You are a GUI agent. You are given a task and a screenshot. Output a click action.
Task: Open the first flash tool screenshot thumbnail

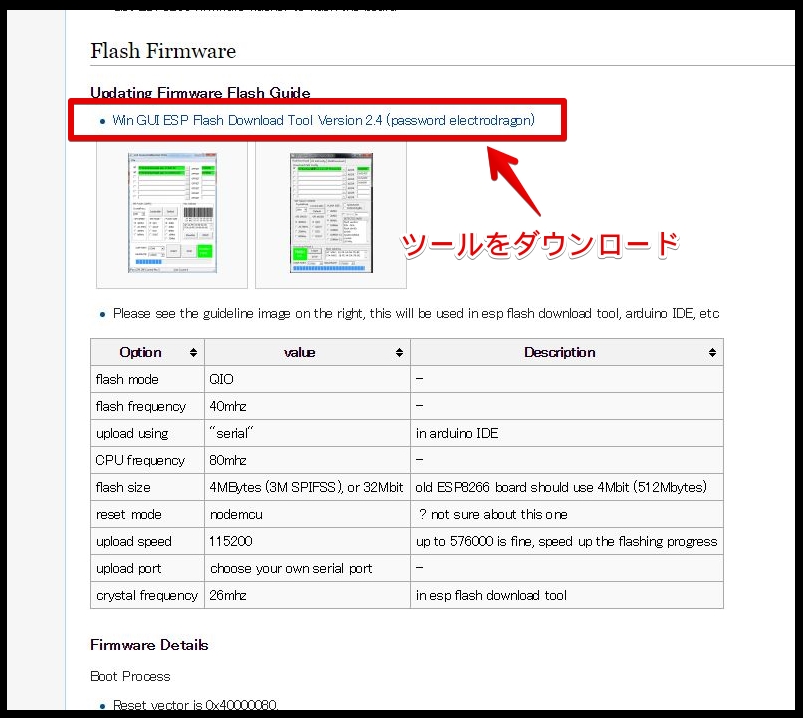point(172,213)
